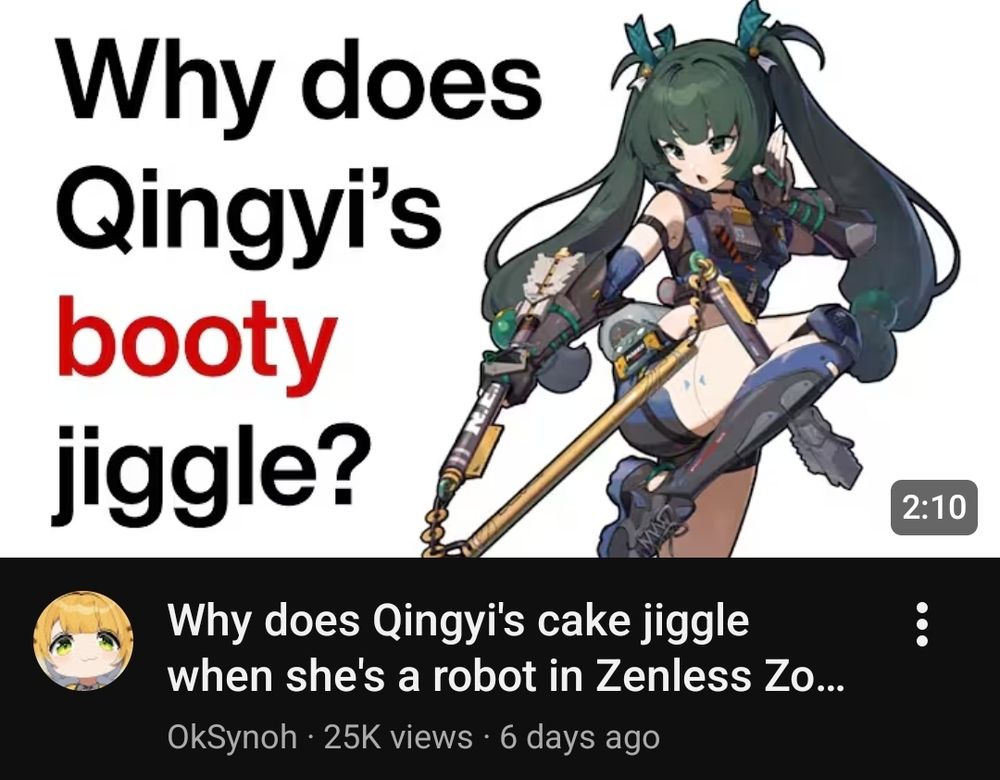1000x780 pixels.
Task: Click the 'Qingyi's' word in the thumbnail
Action: click(x=249, y=209)
